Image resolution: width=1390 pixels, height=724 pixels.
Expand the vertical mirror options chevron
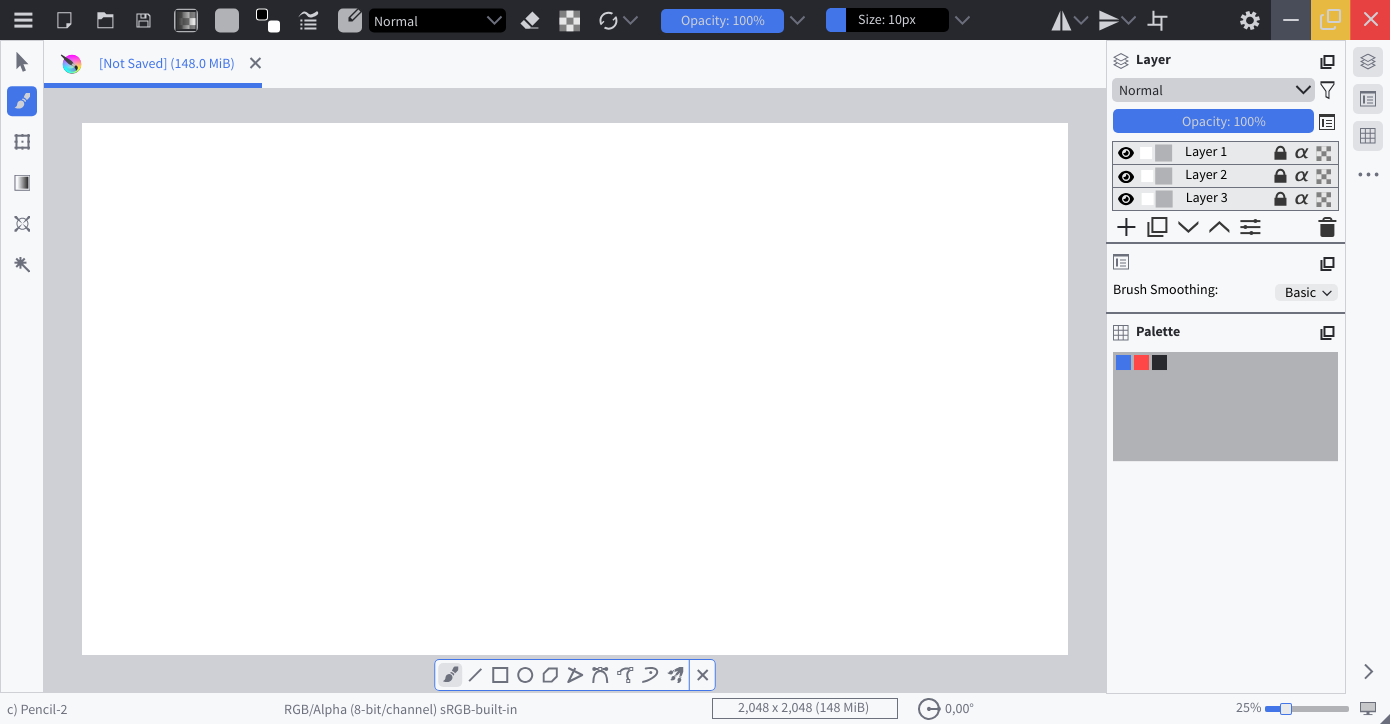tap(1129, 20)
